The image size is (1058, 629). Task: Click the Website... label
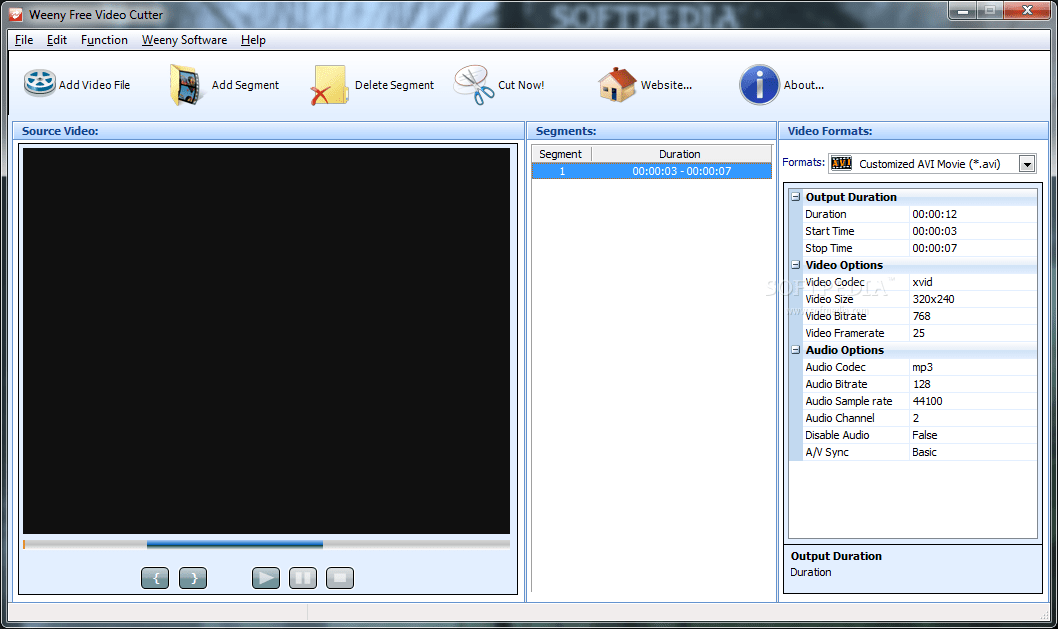pos(666,85)
